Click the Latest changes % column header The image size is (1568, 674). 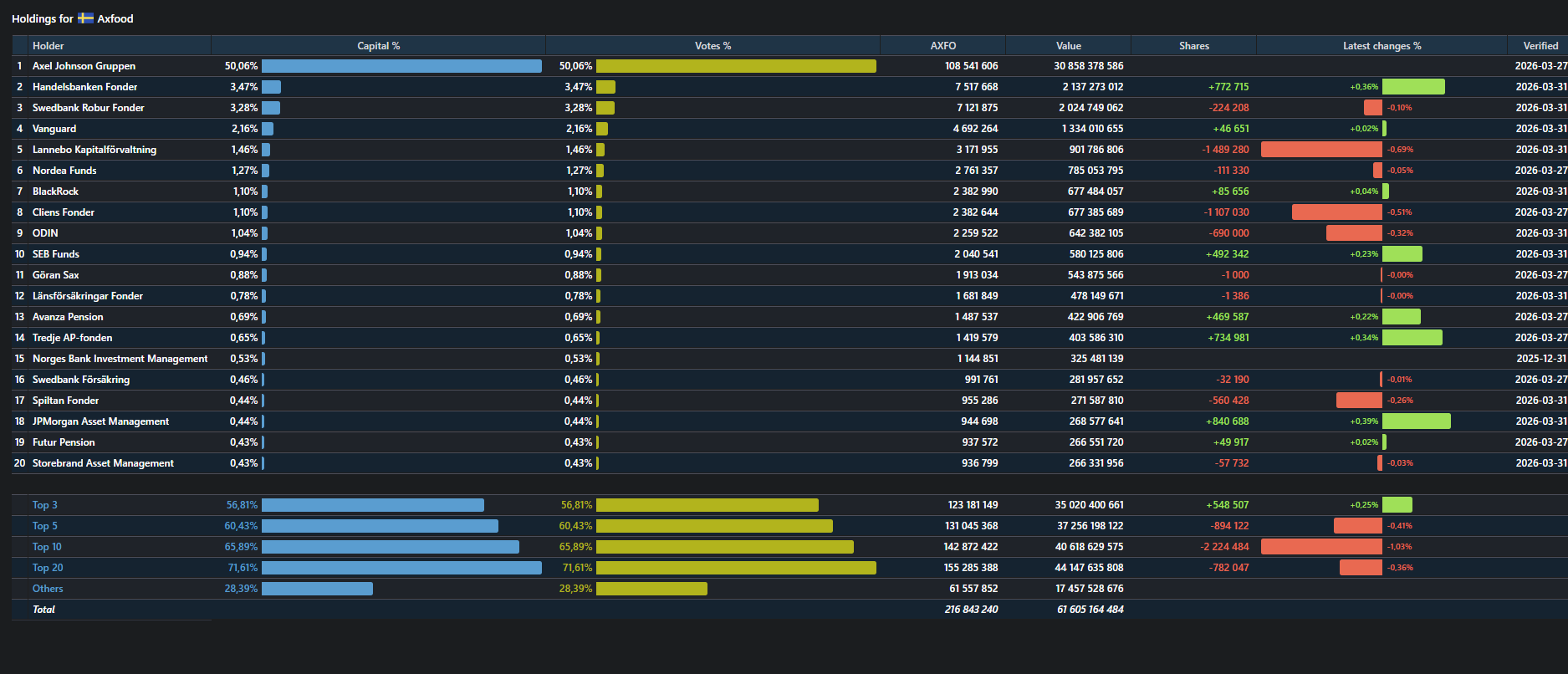pos(1382,46)
